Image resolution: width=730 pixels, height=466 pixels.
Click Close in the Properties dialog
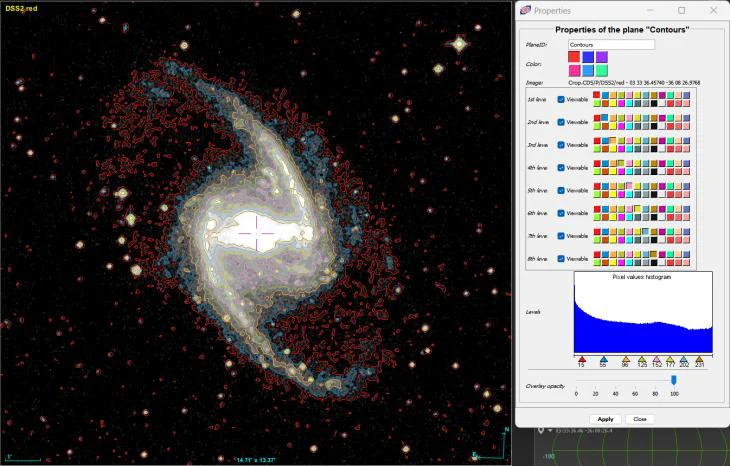click(x=640, y=419)
